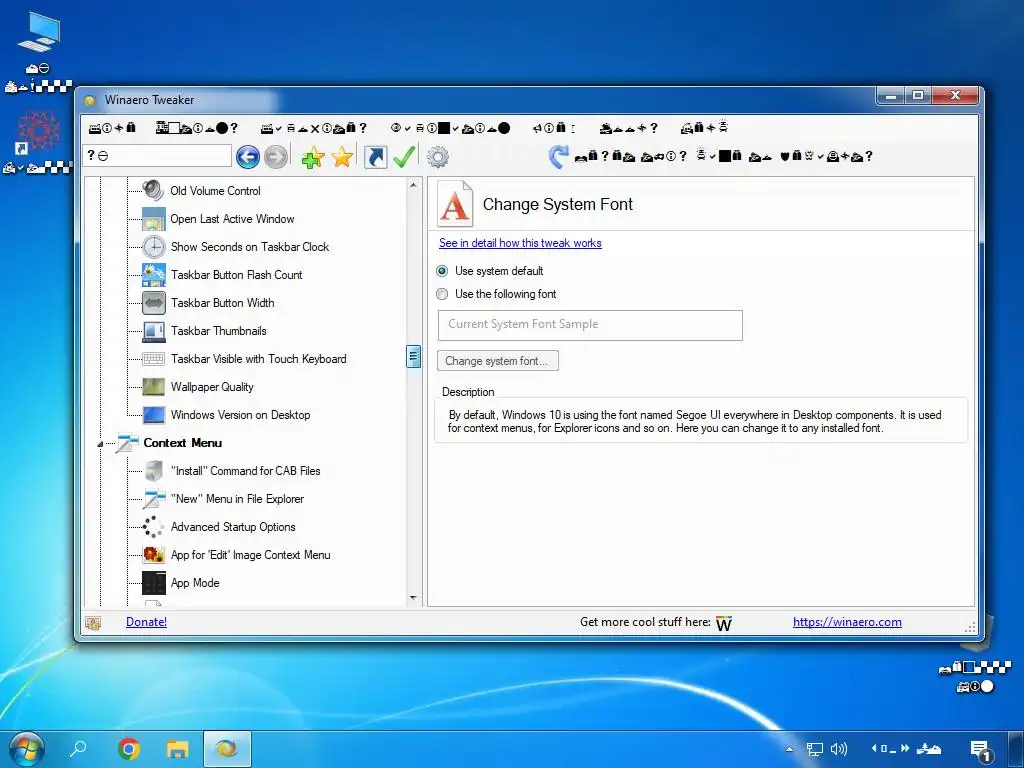Click the Install Command for CAB Files icon
The width and height of the screenshot is (1024, 768).
tap(153, 471)
